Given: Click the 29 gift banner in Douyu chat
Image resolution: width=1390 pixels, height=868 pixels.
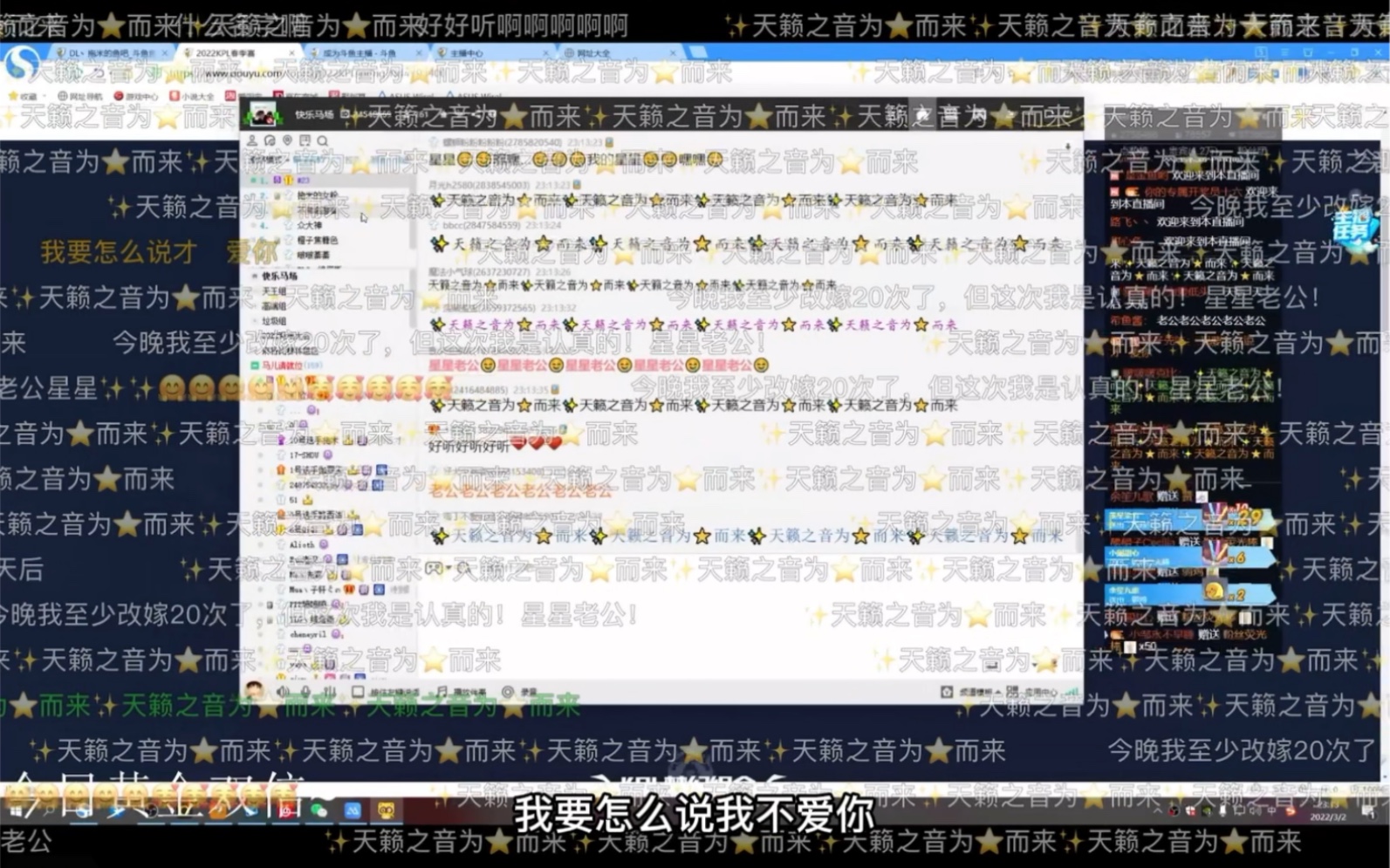Looking at the screenshot, I should 1190,518.
